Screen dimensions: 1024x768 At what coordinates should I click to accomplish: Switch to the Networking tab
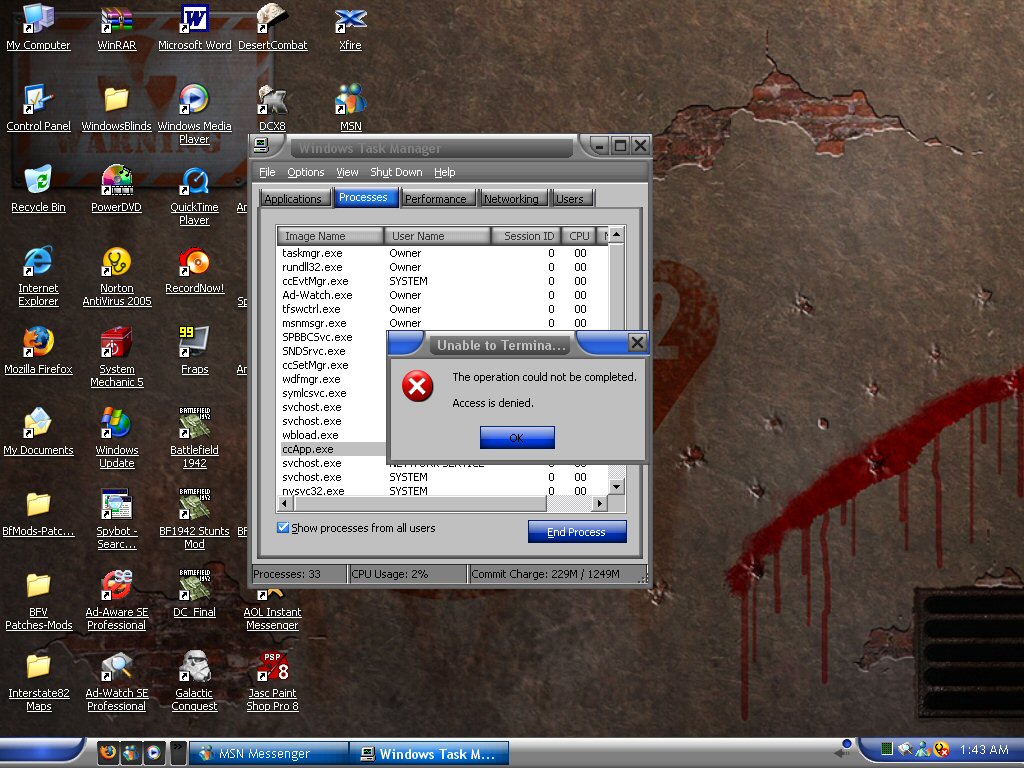[x=511, y=199]
